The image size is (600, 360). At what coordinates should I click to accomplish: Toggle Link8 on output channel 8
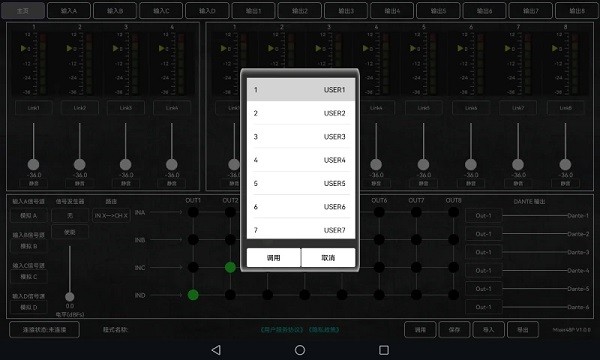click(566, 108)
